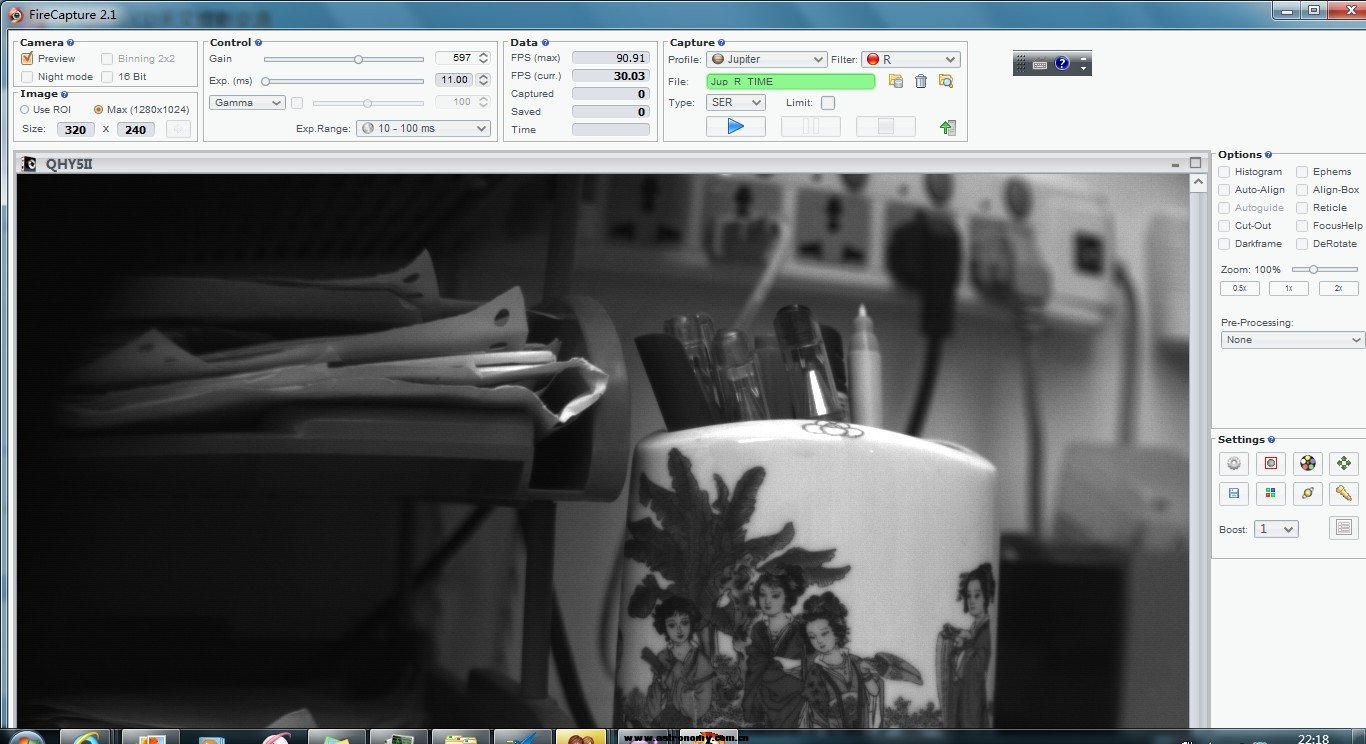Enable the DeRotate option
Image resolution: width=1366 pixels, height=744 pixels.
point(1303,244)
